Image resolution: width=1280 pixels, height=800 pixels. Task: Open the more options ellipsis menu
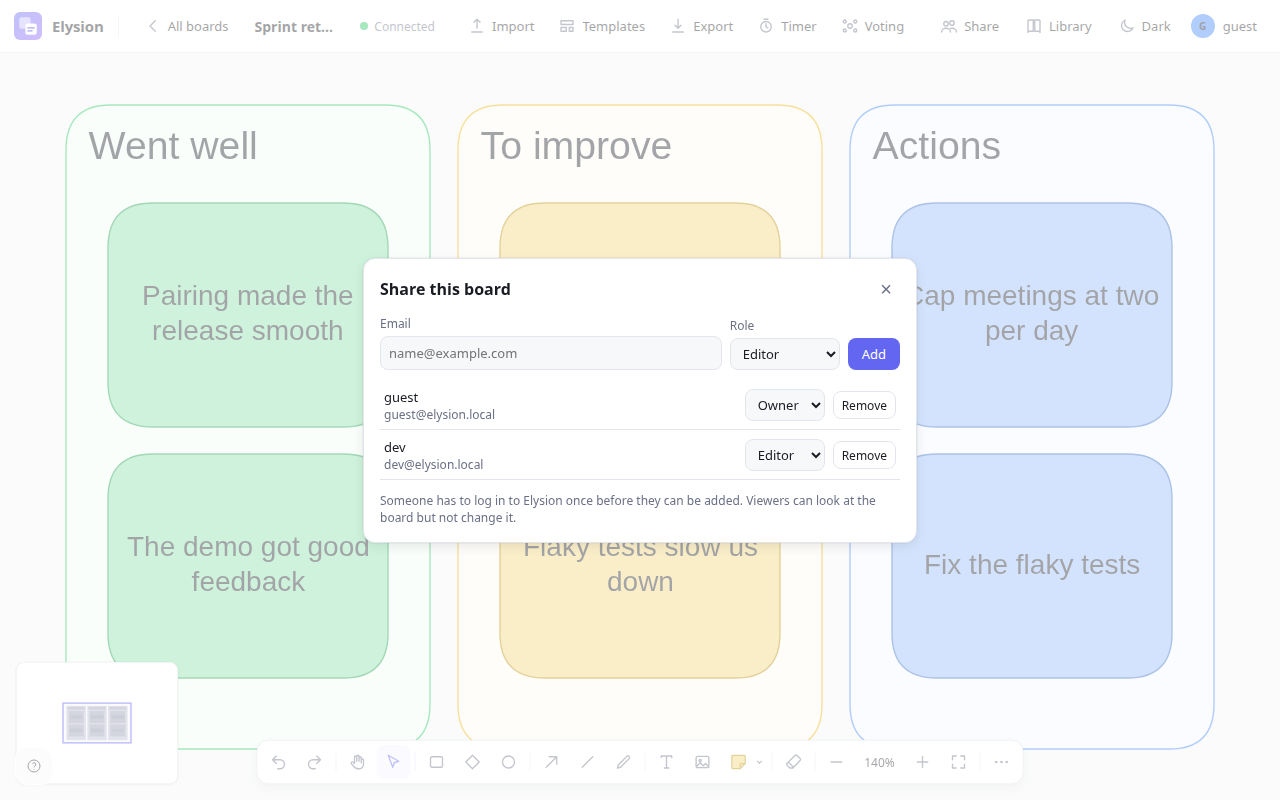(x=1001, y=762)
